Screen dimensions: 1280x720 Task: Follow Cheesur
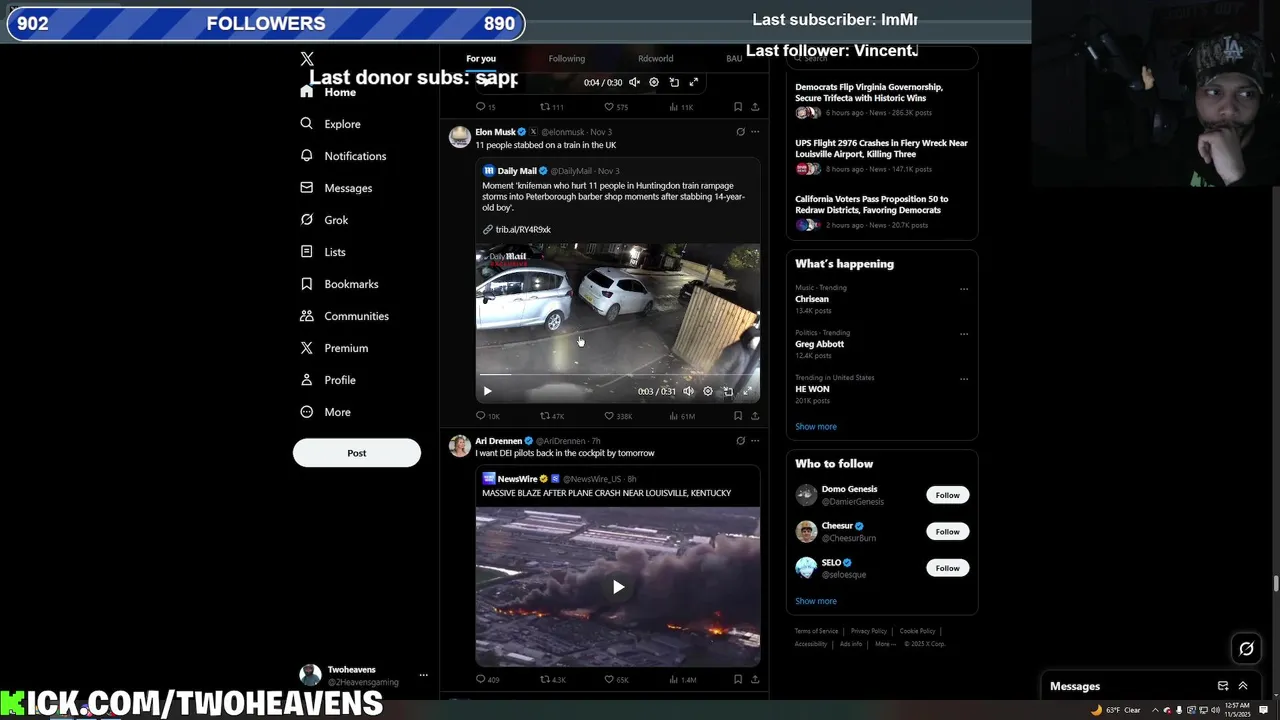pyautogui.click(x=947, y=532)
